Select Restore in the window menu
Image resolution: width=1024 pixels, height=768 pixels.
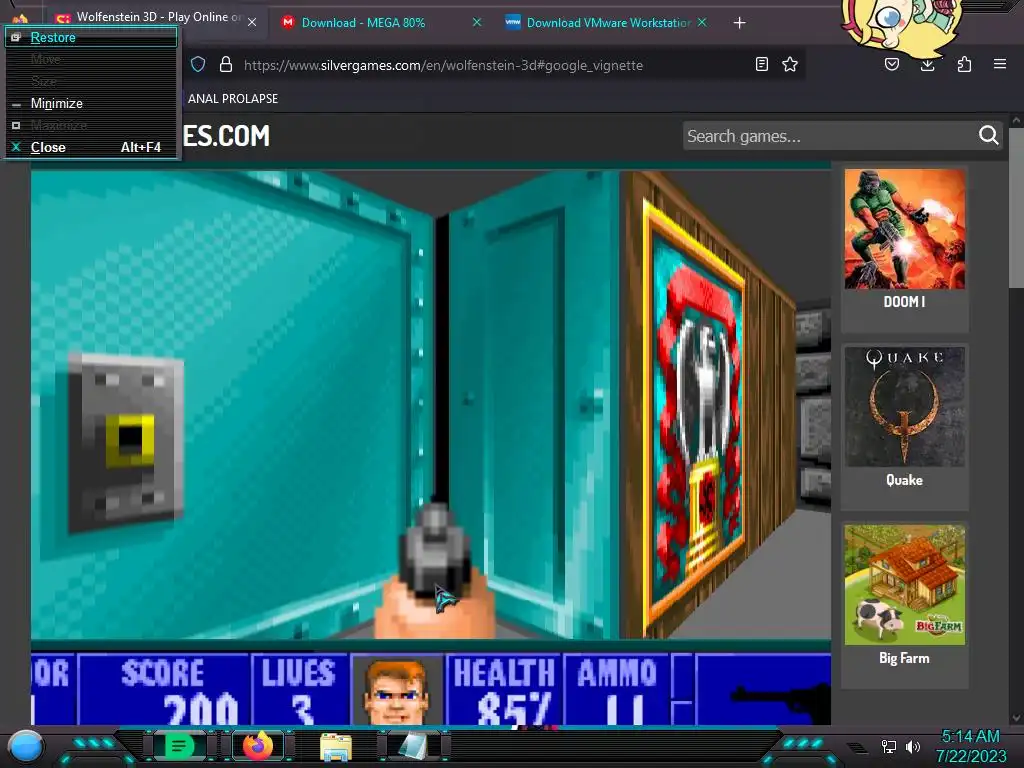pos(91,37)
